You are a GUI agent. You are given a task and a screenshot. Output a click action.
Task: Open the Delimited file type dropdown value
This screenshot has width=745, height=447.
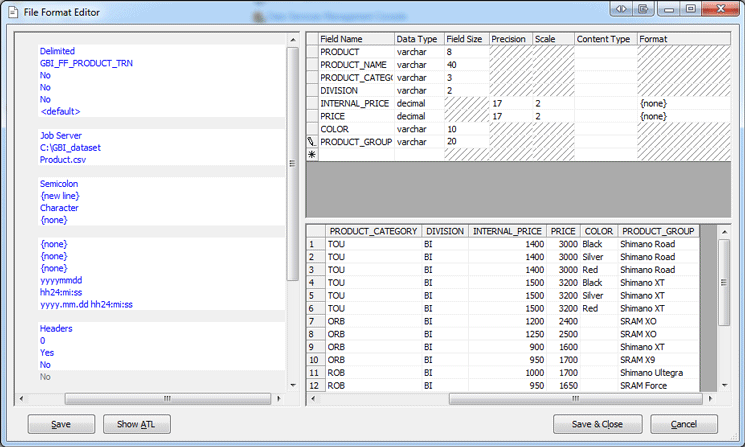coord(57,51)
